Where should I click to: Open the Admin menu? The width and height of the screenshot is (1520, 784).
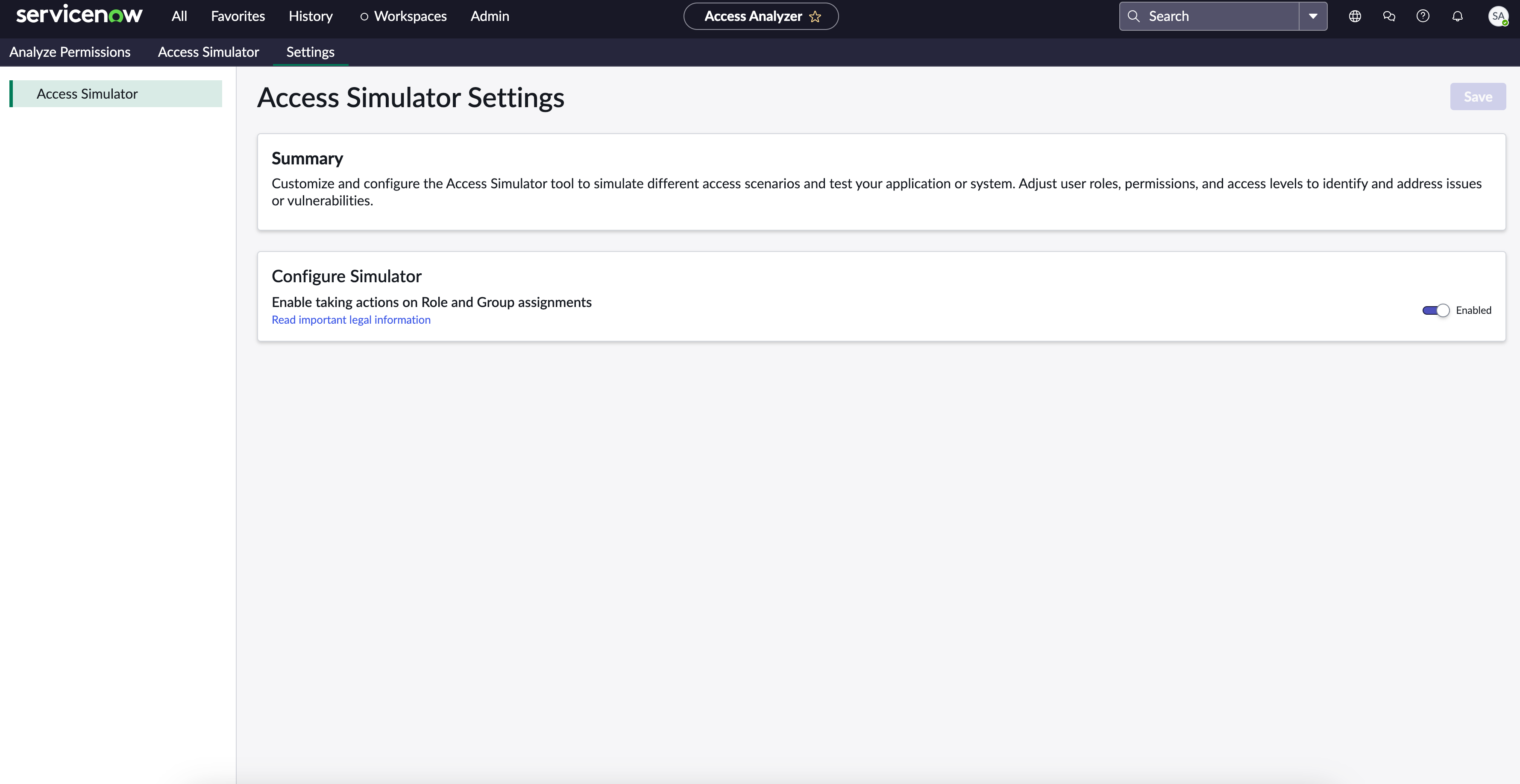pyautogui.click(x=490, y=16)
